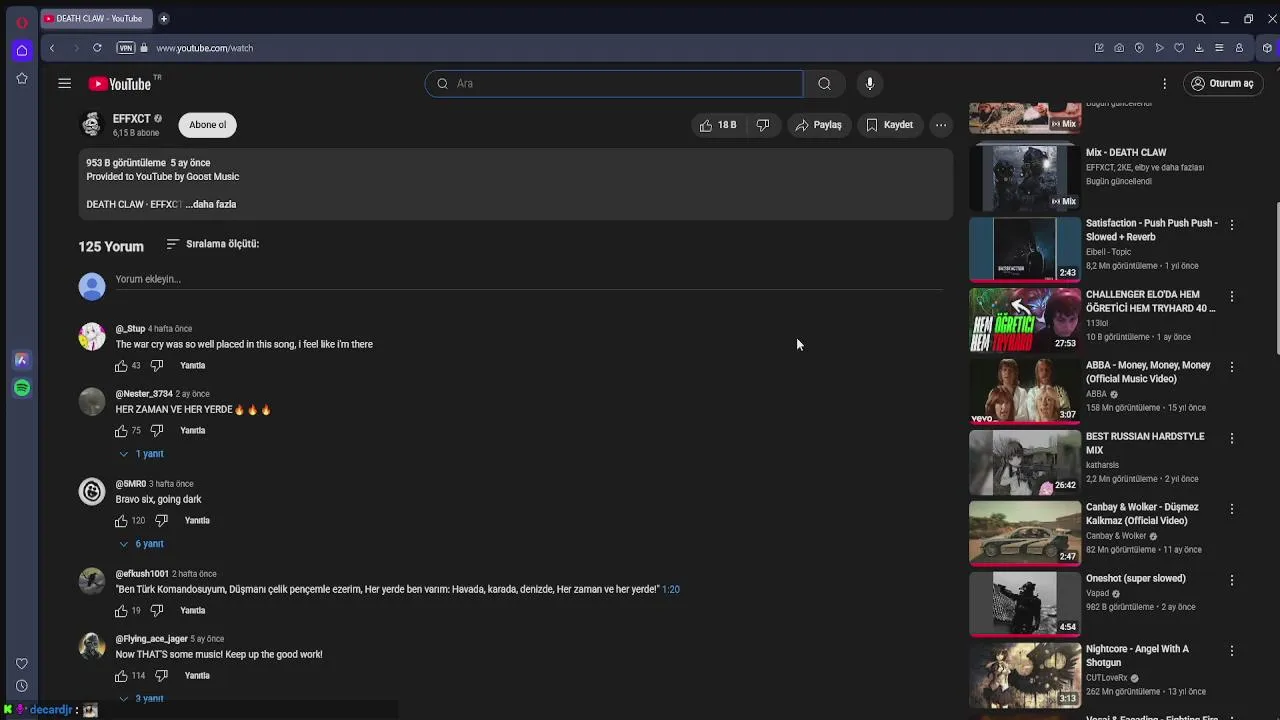This screenshot has height=720, width=1280.
Task: Dislike the @_Stup comment
Action: [157, 366]
